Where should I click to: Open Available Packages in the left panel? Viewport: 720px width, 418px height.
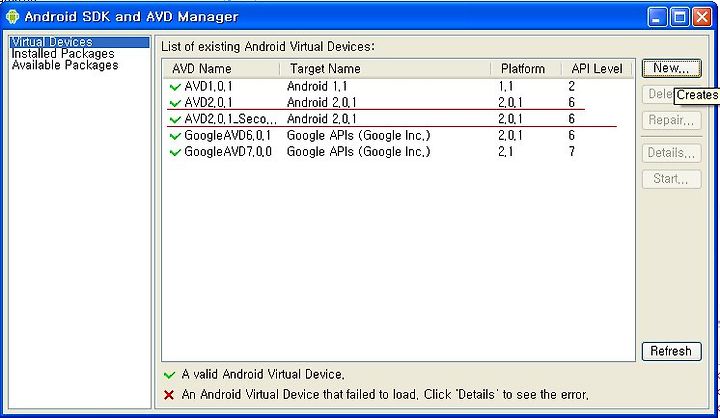[x=65, y=65]
